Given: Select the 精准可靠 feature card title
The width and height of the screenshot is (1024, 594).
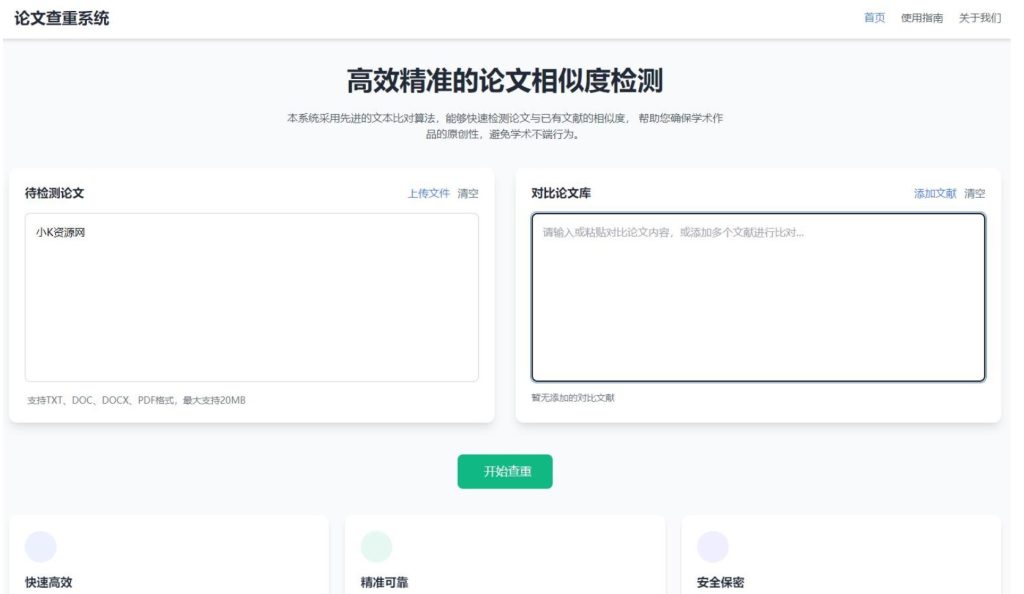Looking at the screenshot, I should [x=385, y=583].
